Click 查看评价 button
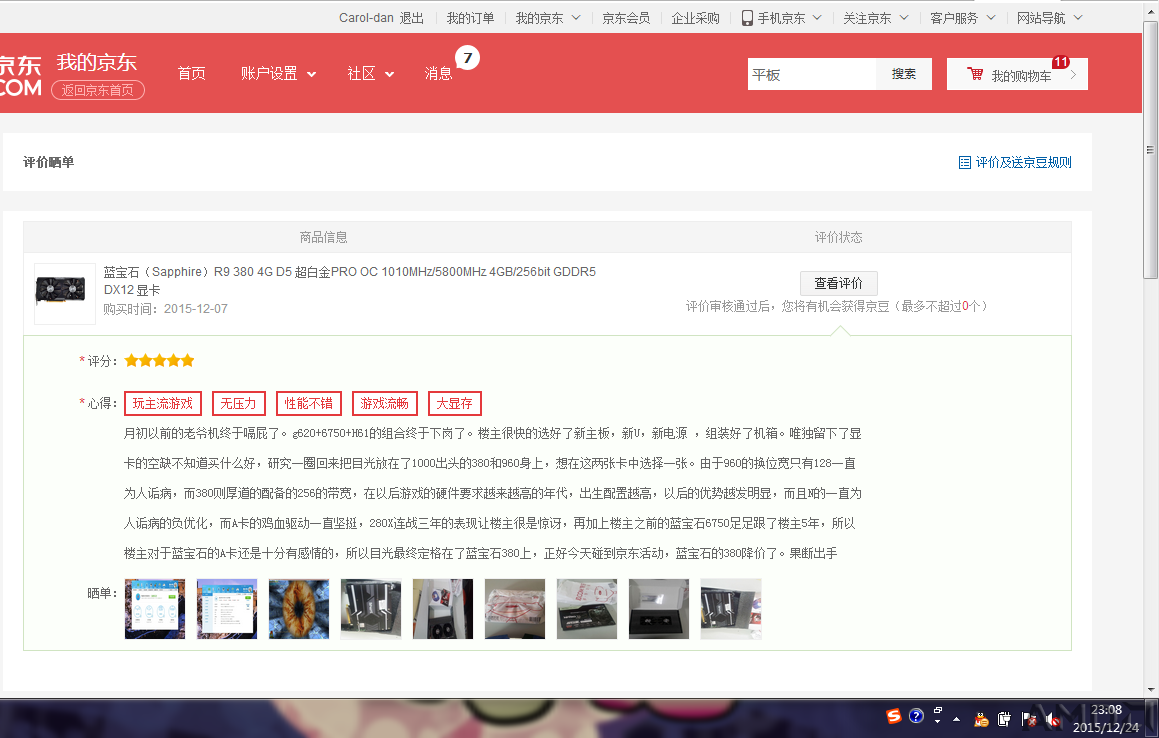Image resolution: width=1159 pixels, height=738 pixels. click(x=838, y=283)
